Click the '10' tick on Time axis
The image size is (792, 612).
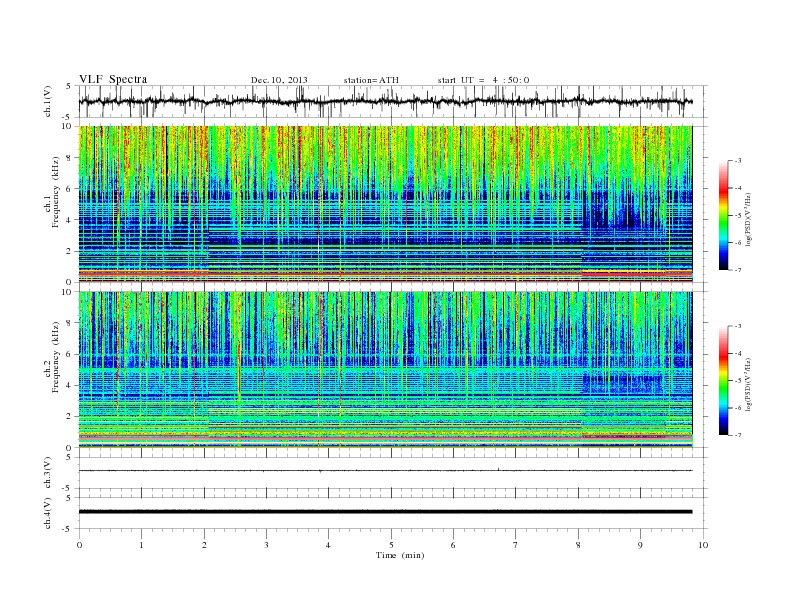click(x=703, y=545)
